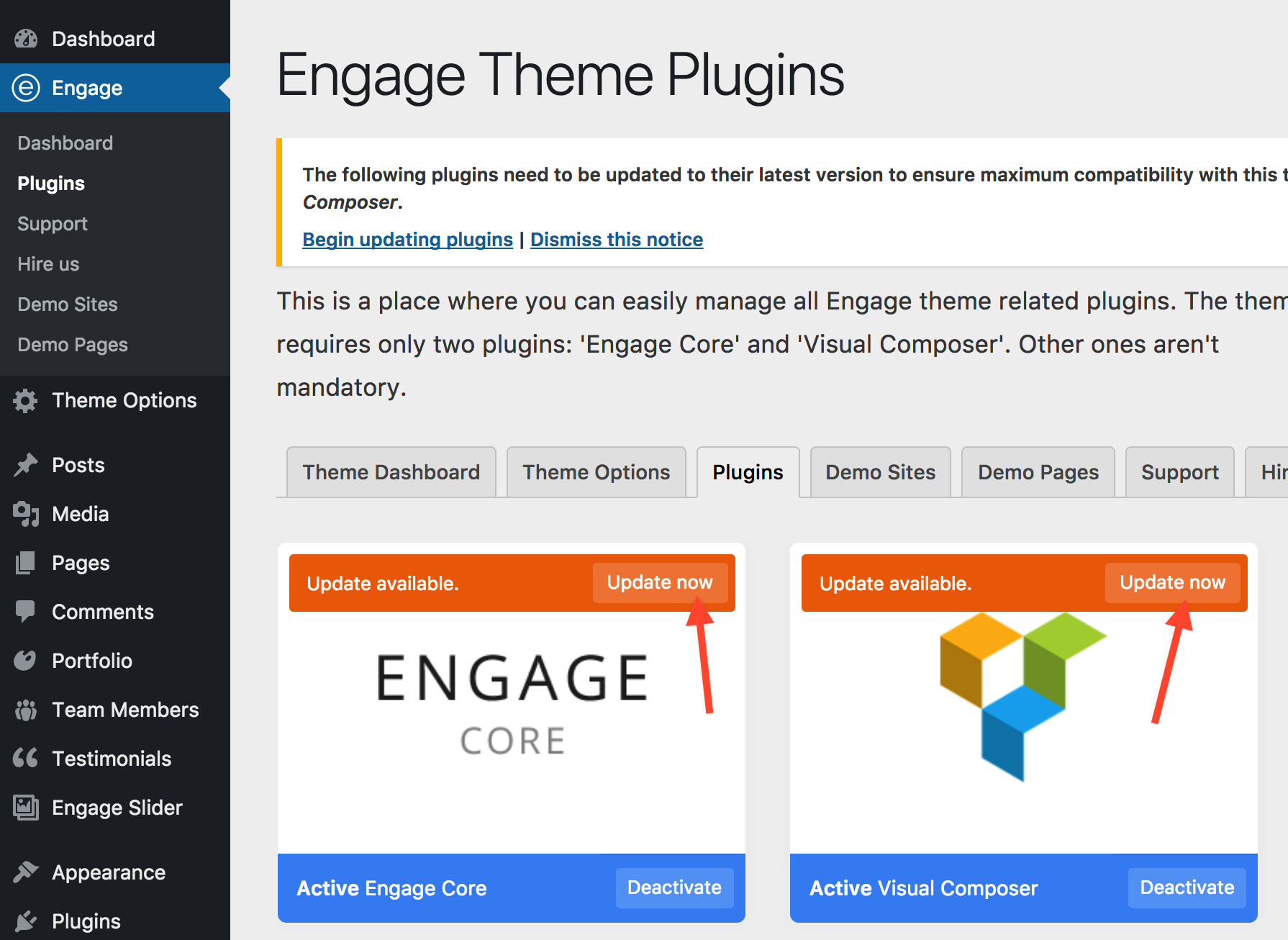1288x940 pixels.
Task: Go to Testimonials in the sidebar
Action: (115, 759)
